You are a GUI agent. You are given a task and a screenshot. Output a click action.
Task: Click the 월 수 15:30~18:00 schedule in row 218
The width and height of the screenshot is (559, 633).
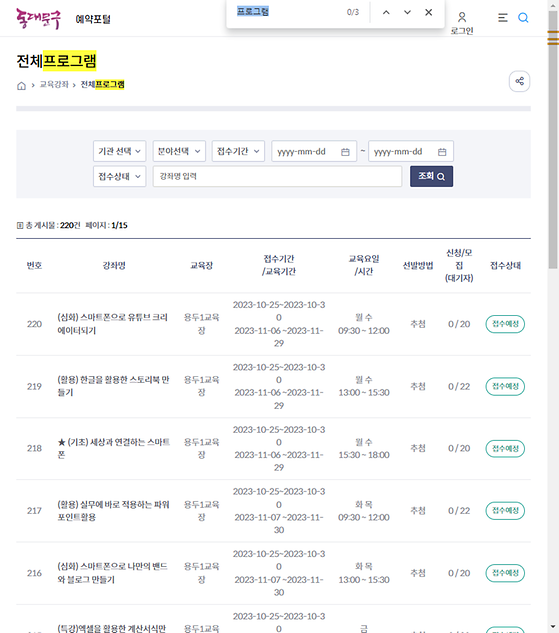pyautogui.click(x=364, y=448)
